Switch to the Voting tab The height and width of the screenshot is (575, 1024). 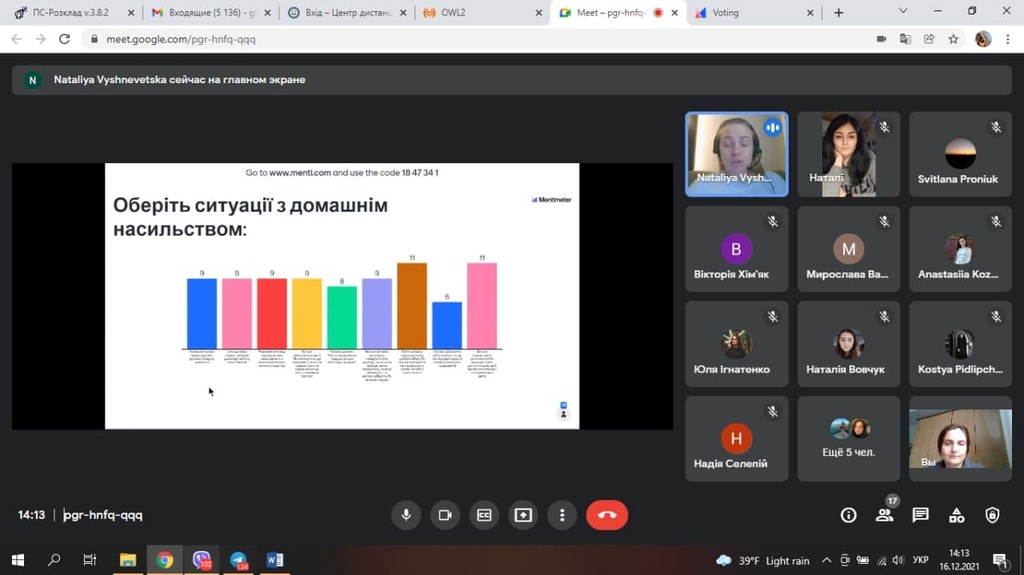tap(740, 13)
